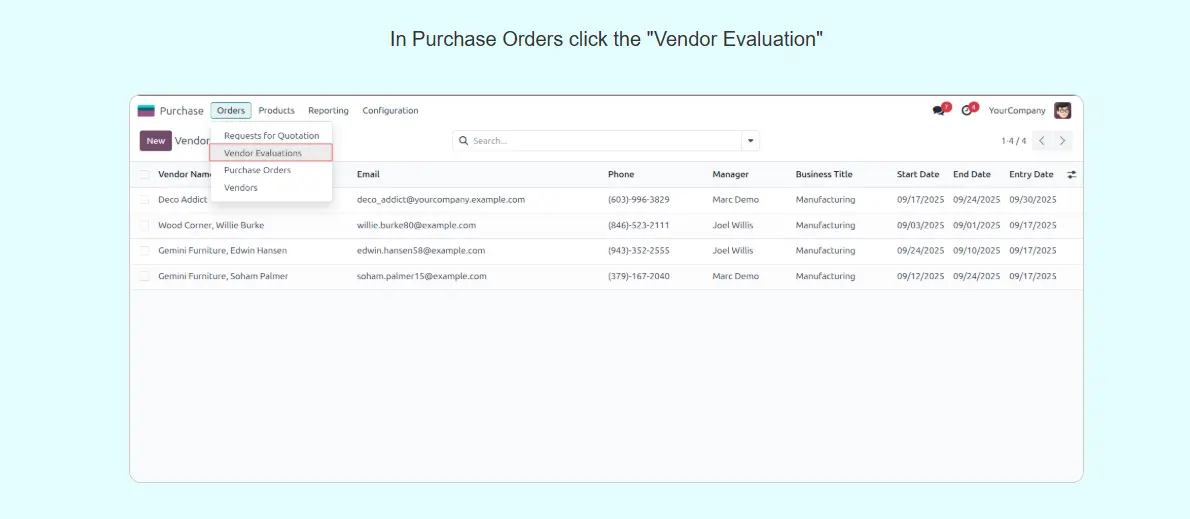The image size is (1190, 519).
Task: Go to next page arrow
Action: click(x=1063, y=141)
